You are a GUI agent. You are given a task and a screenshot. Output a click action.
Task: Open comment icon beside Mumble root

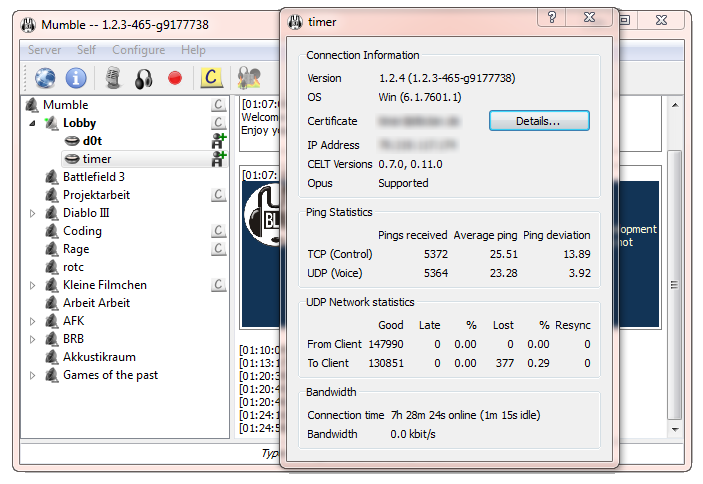(218, 105)
